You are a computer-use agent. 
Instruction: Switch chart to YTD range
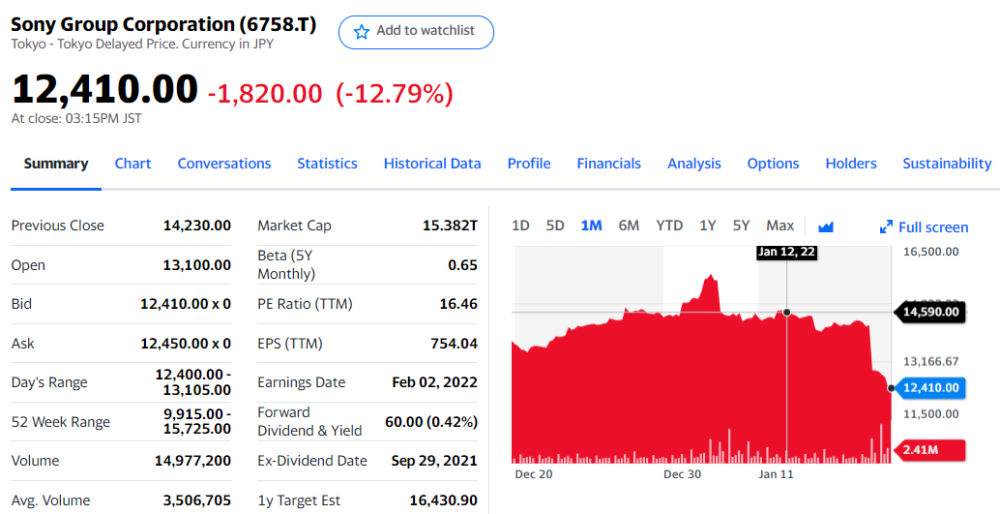[x=669, y=226]
